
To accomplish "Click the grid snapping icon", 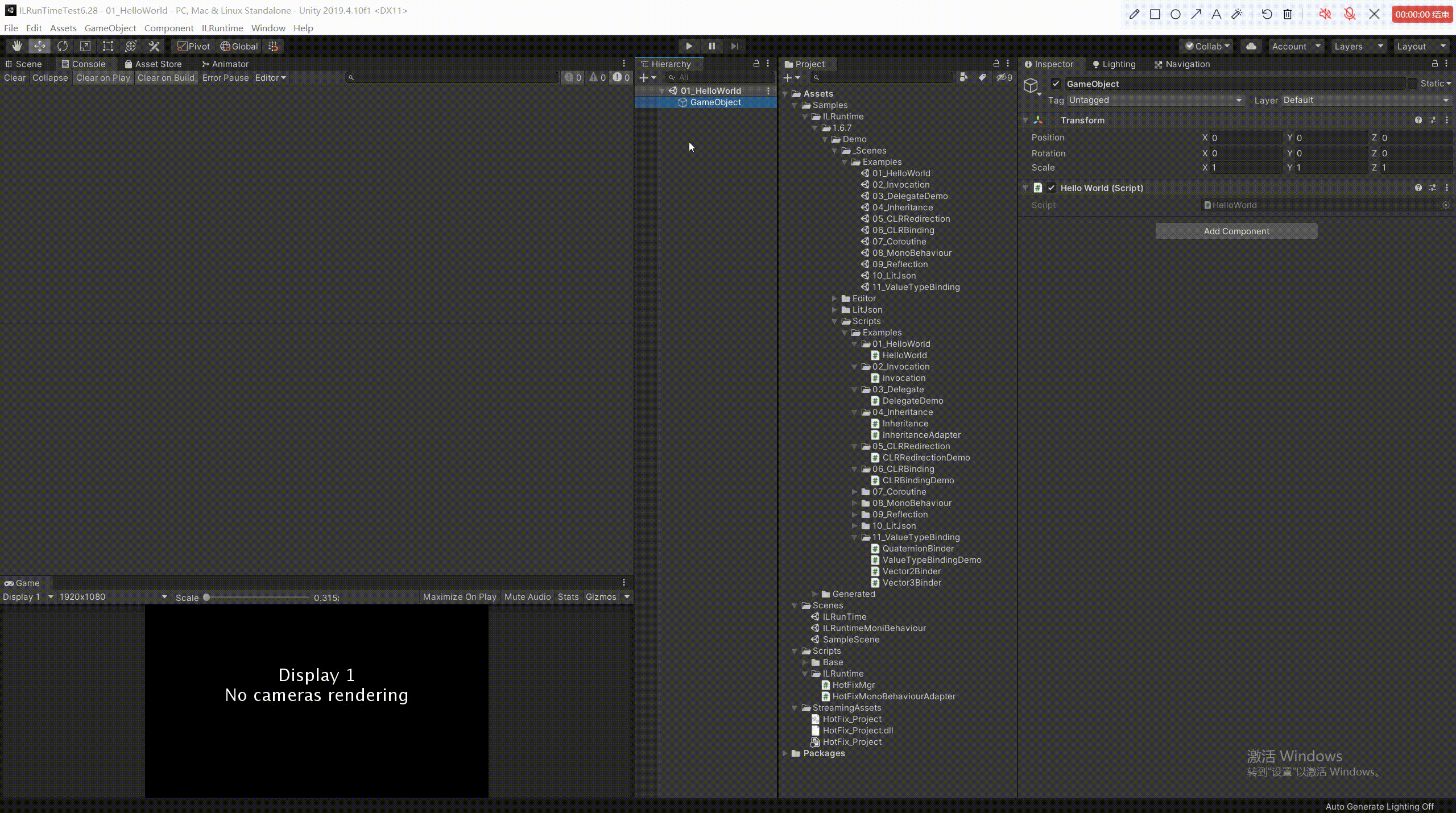I will point(274,46).
